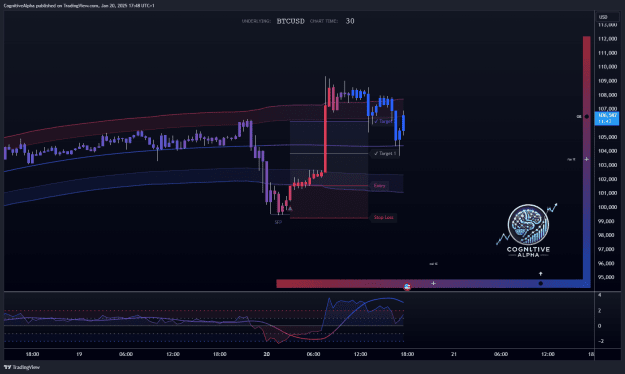Select the Stop Loss label
This screenshot has width=625, height=374.
(383, 217)
